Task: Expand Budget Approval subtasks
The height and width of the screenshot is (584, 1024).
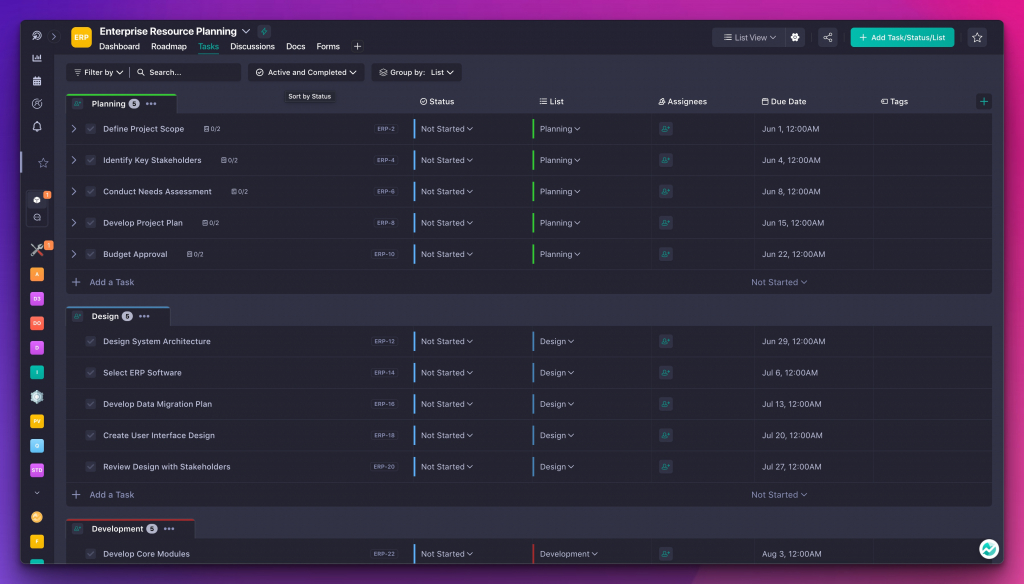Action: coord(74,254)
